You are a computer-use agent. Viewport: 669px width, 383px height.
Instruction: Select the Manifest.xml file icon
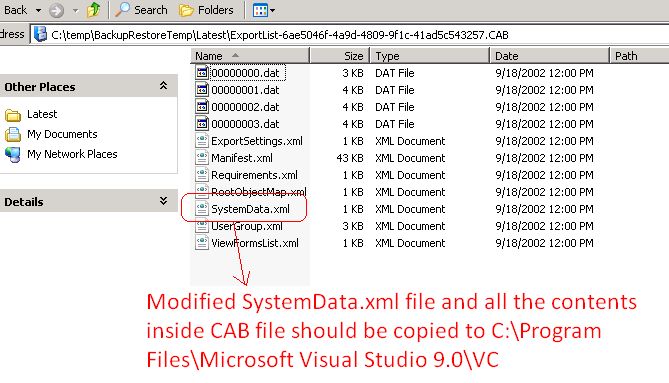202,158
